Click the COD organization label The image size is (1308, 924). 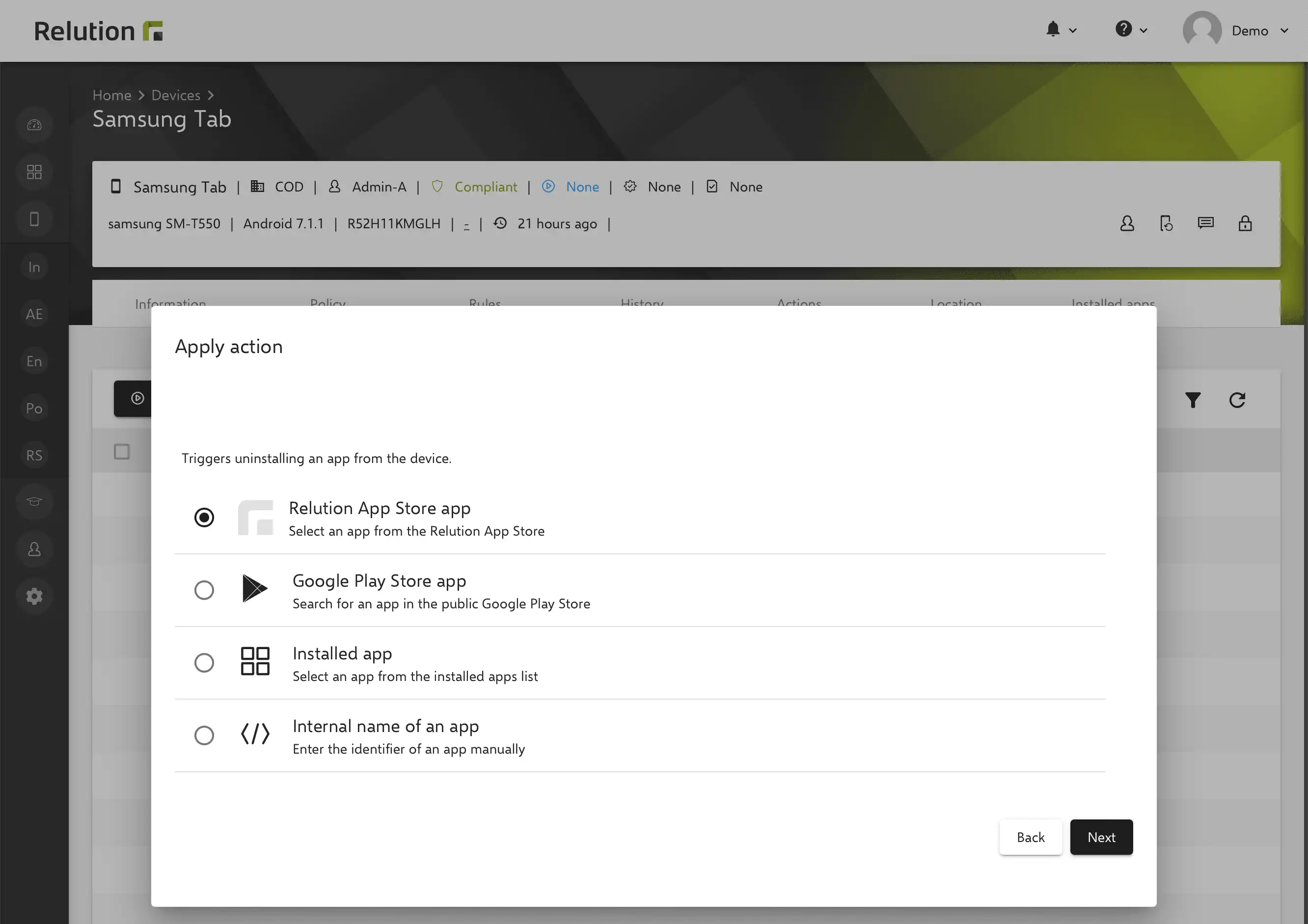tap(289, 187)
